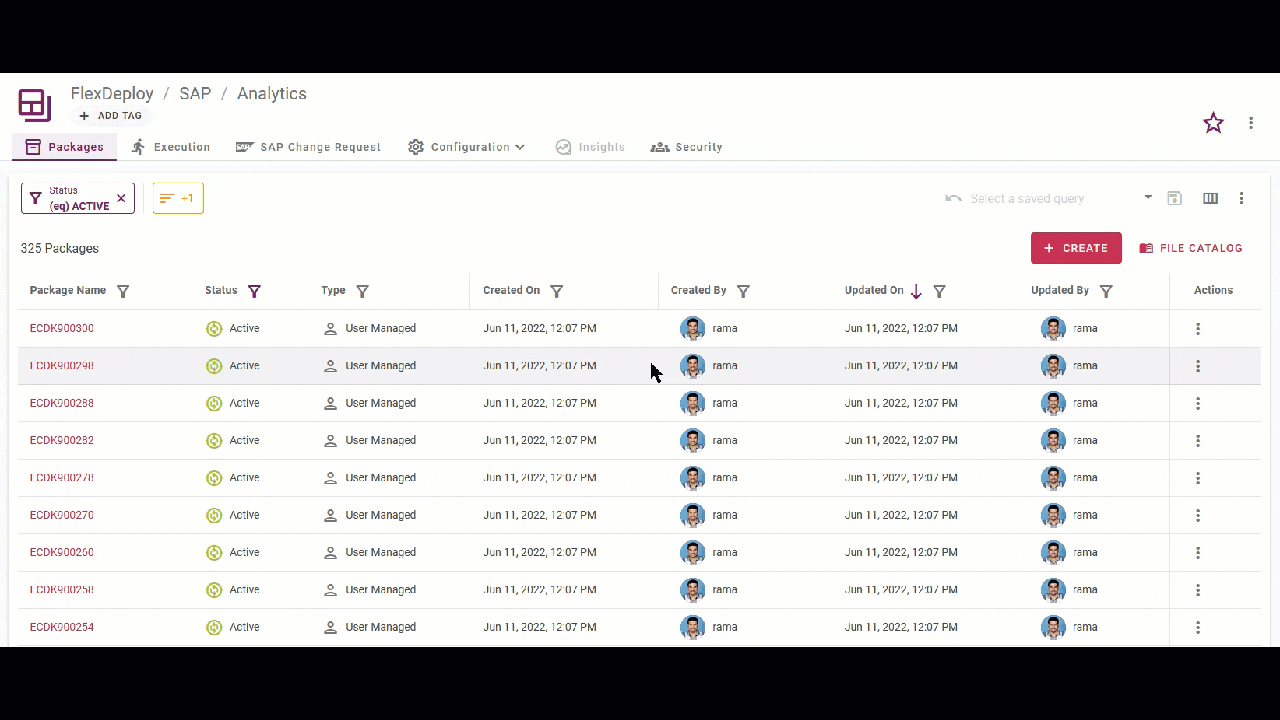Viewport: 1280px width, 720px height.
Task: Mark the project as favorite with the star
Action: [x=1213, y=123]
